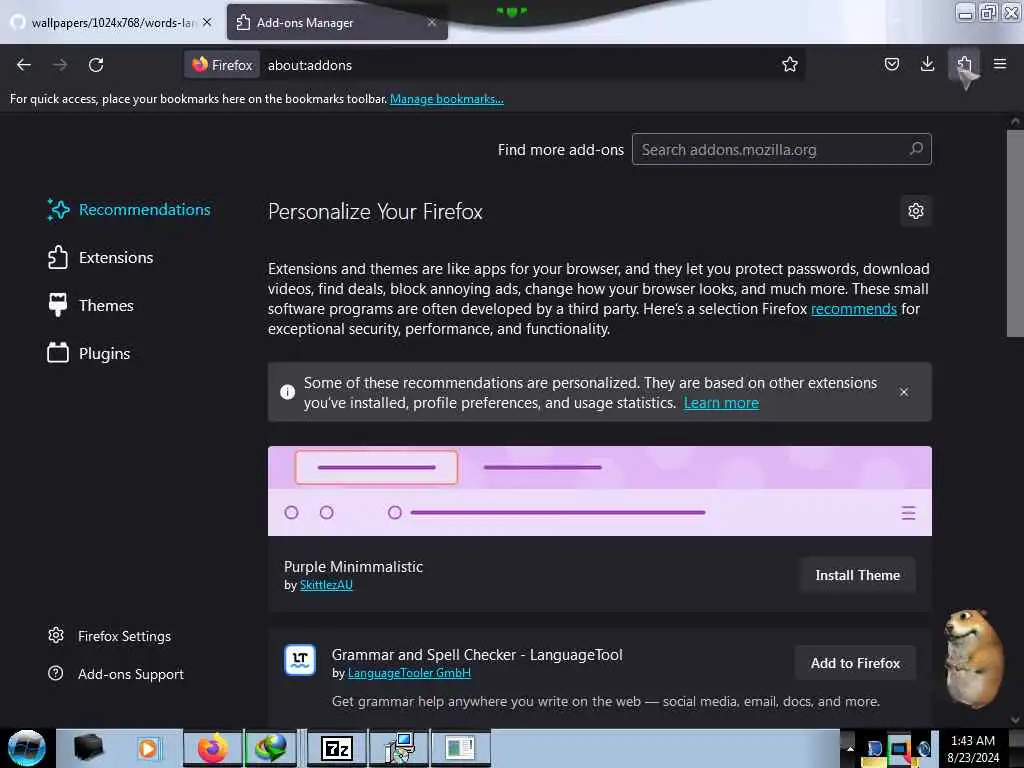Select the Add-ons Manager tab
Screen dimensions: 1024x768
point(338,22)
